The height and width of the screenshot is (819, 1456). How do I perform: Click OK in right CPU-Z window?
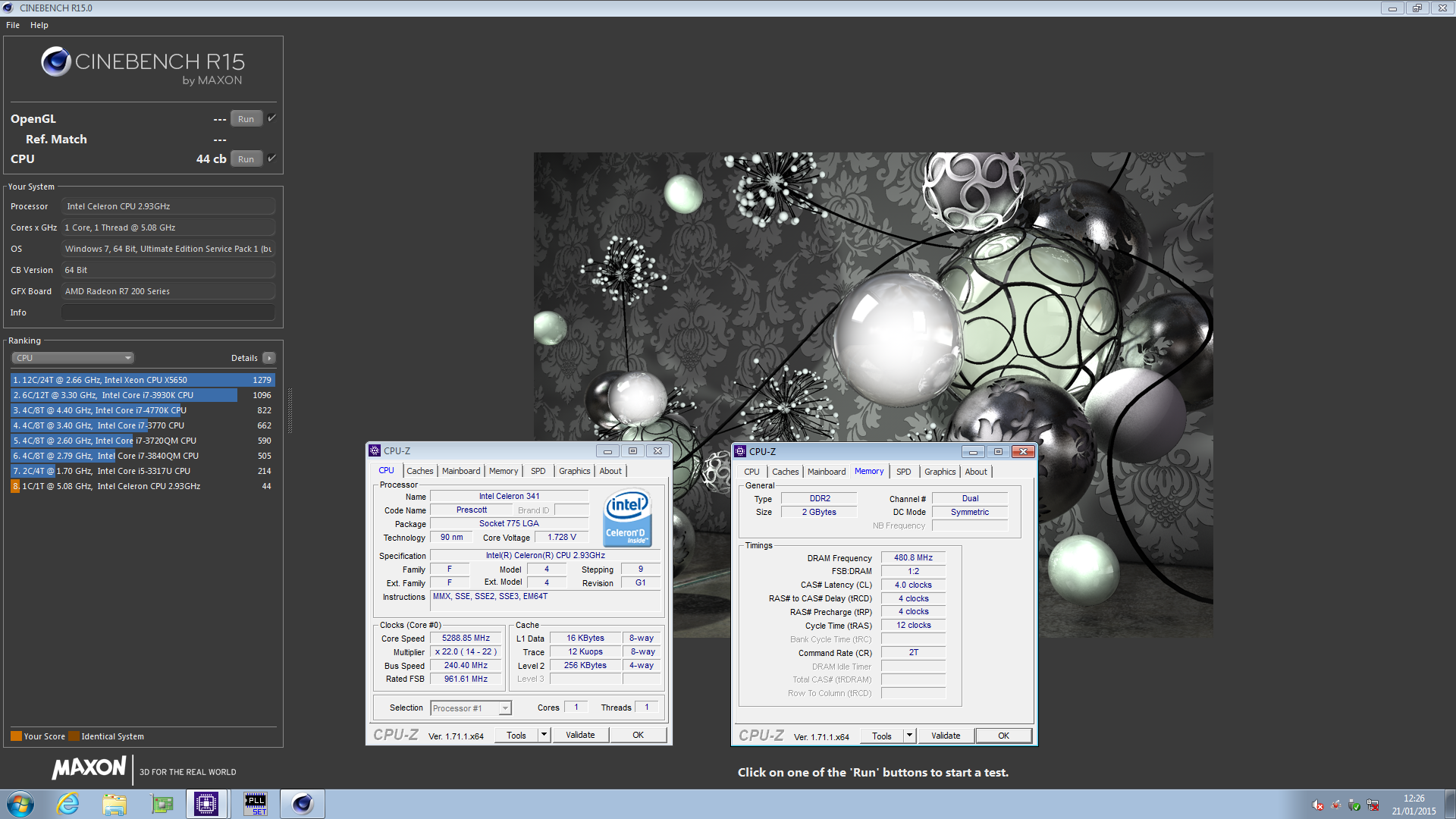click(x=1003, y=736)
